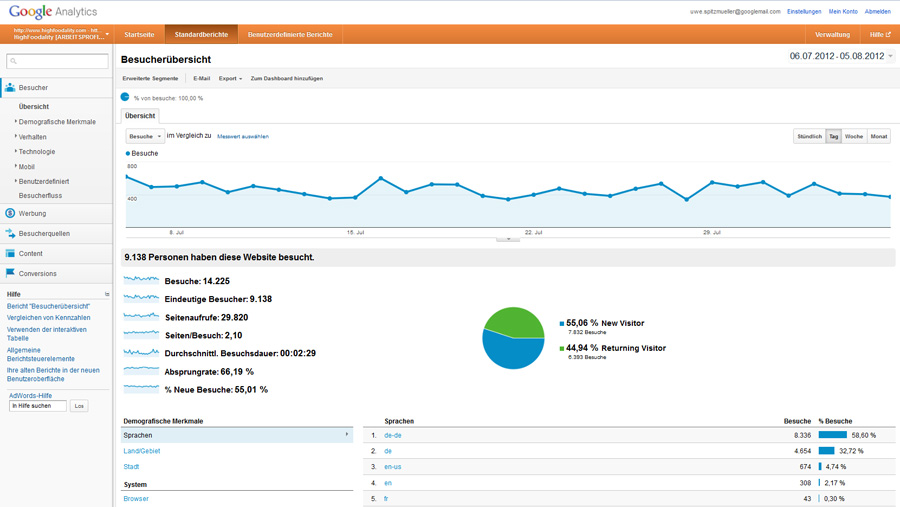This screenshot has width=900, height=507.
Task: Click the Los button for help search
Action: point(79,406)
